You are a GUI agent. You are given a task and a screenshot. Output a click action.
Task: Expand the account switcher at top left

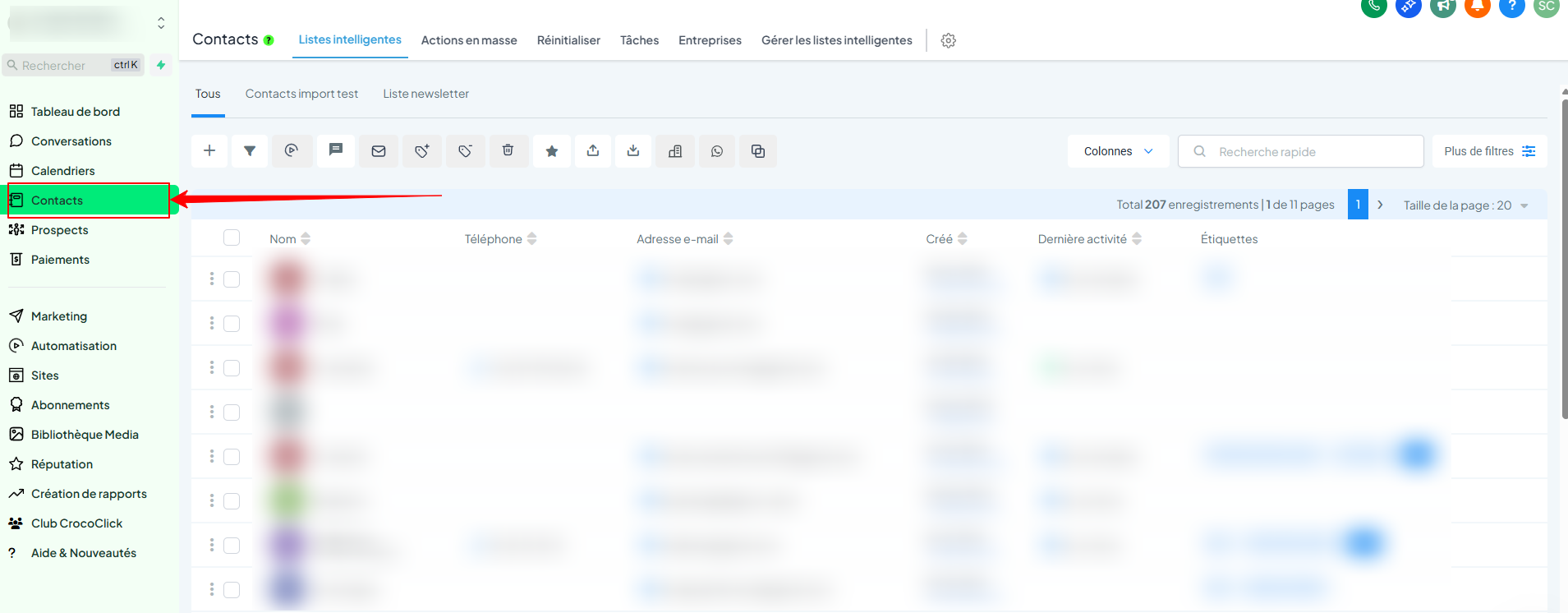(x=161, y=23)
